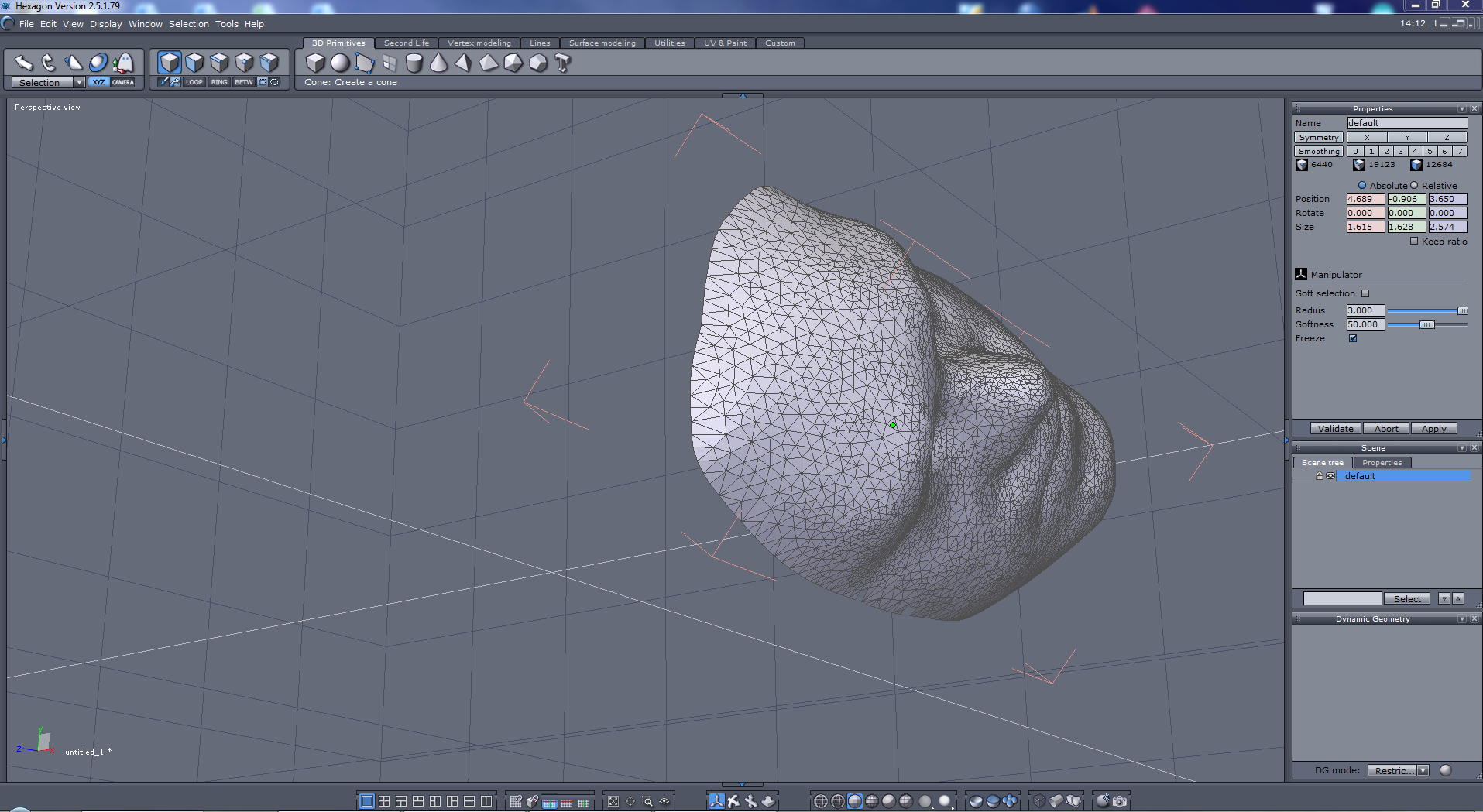Open the Scene panel options arrow
The height and width of the screenshot is (812, 1483).
tap(1462, 447)
